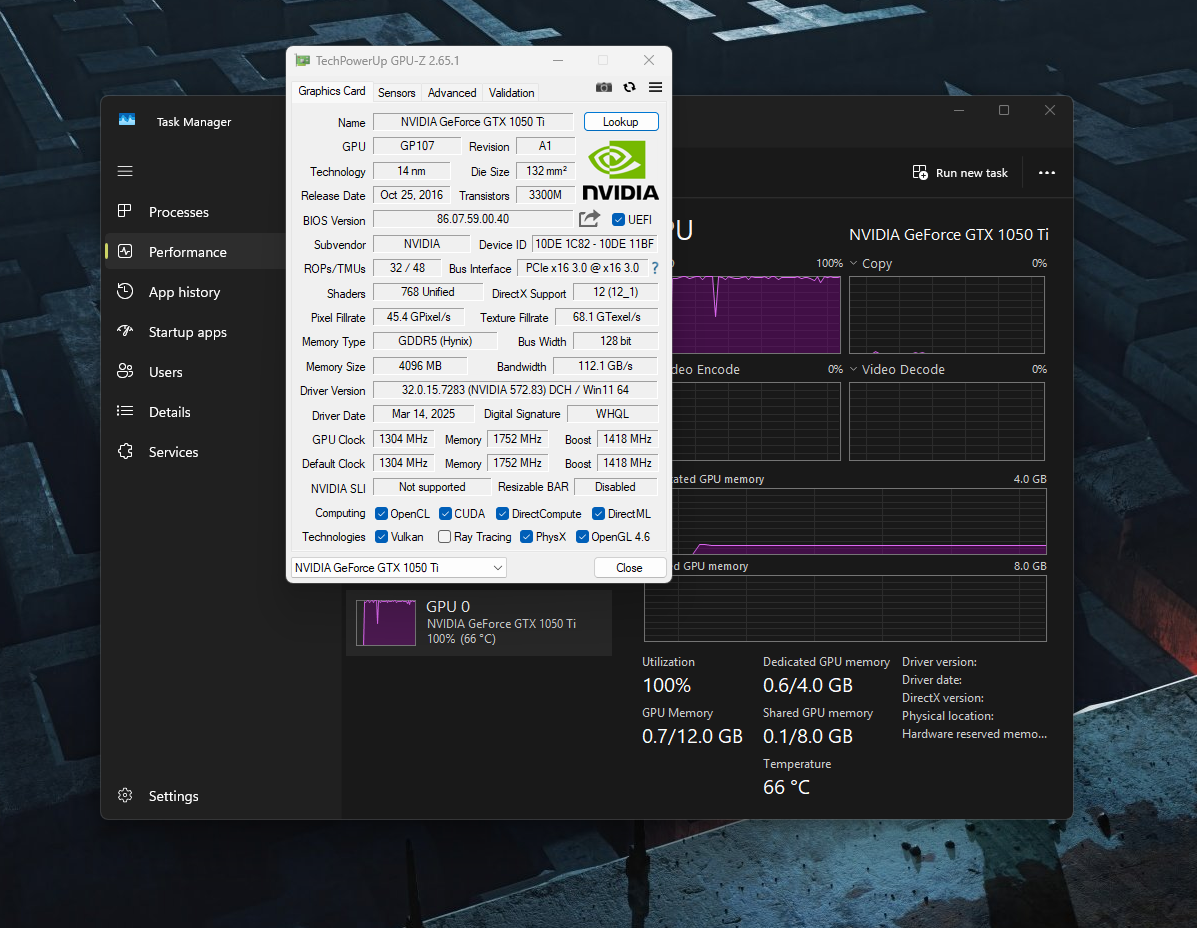Toggle the DirectCompute checkbox
Viewport: 1197px width, 928px height.
pos(502,514)
